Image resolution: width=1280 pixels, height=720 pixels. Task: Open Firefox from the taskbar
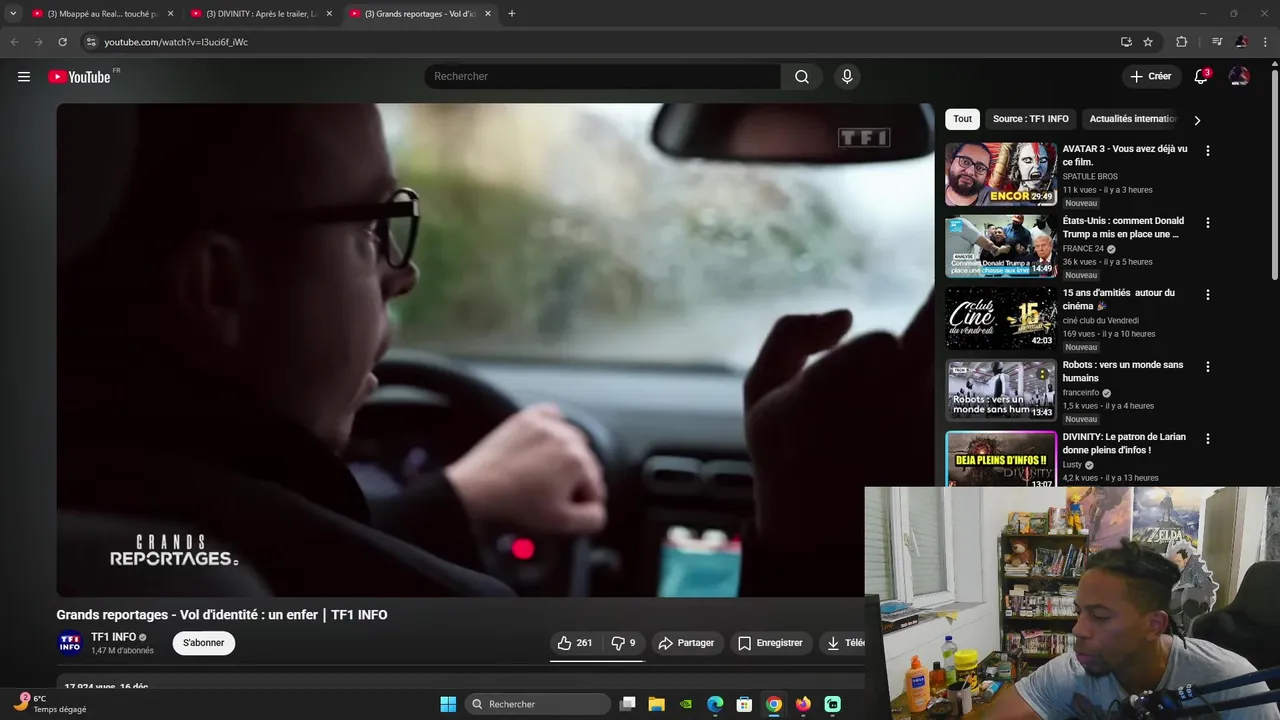pyautogui.click(x=803, y=704)
